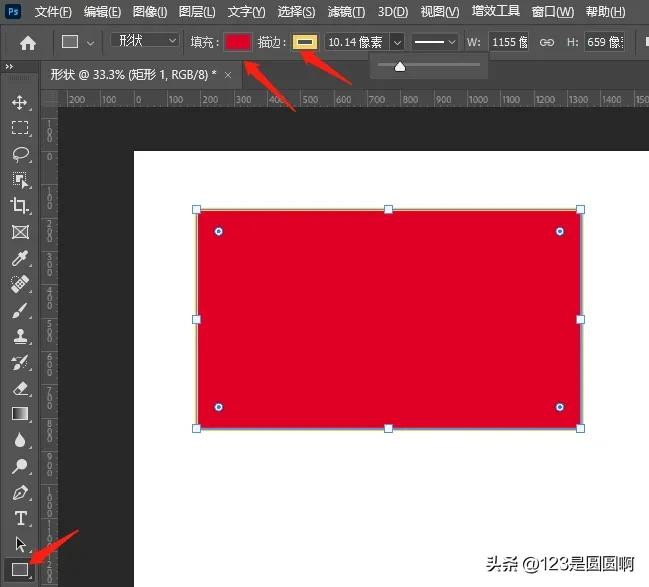649x587 pixels.
Task: Open the 形状 tool mode dropdown
Action: pyautogui.click(x=145, y=41)
